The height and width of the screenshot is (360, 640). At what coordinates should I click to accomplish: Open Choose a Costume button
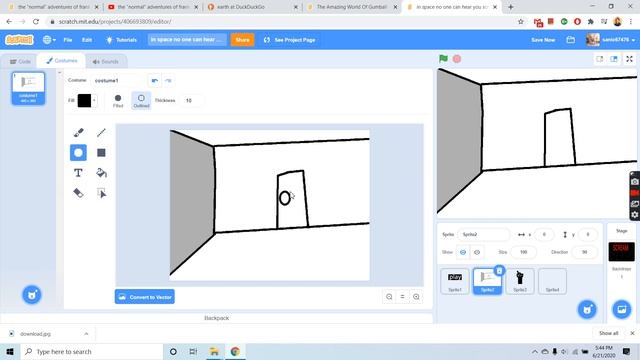32,295
